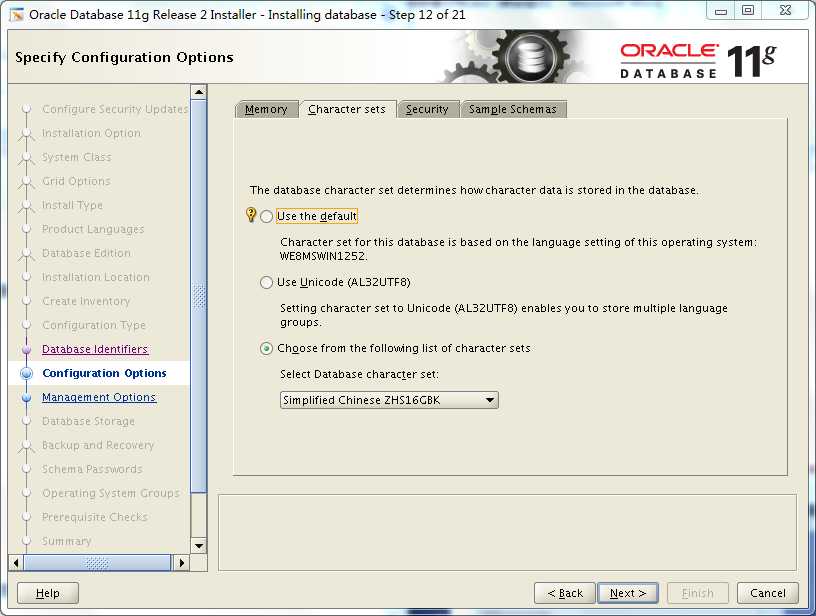816x616 pixels.
Task: Click the sidebar vertical scrollbar thumb
Action: (x=199, y=296)
